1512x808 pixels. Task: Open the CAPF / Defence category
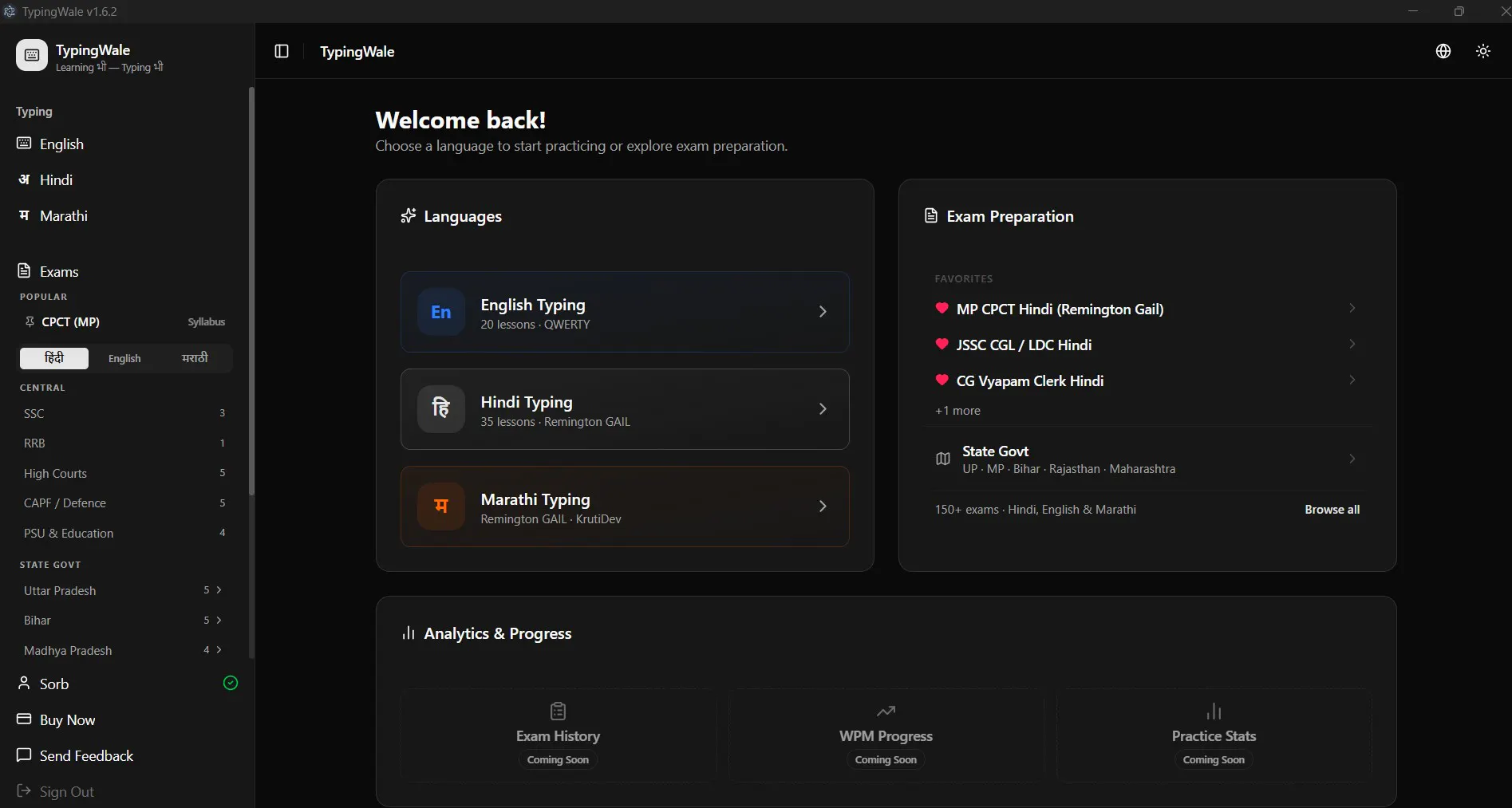(124, 503)
